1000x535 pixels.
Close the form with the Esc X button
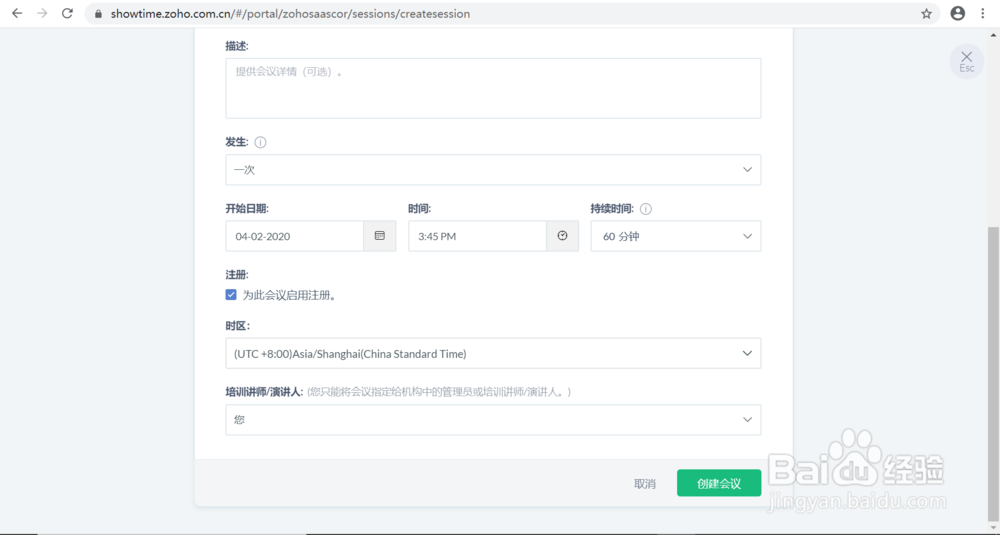[x=967, y=61]
